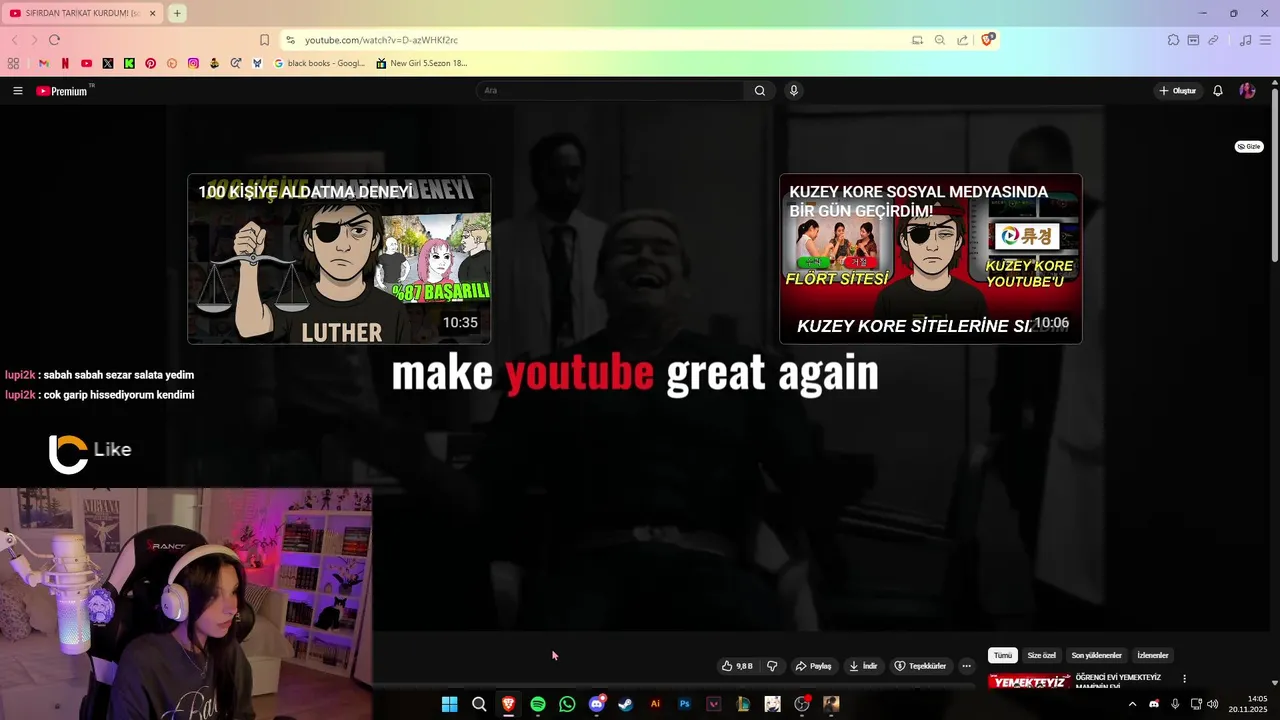Open the '100 Kişiye Aldatma Deneyi' end-screen video
Image resolution: width=1280 pixels, height=720 pixels.
339,259
